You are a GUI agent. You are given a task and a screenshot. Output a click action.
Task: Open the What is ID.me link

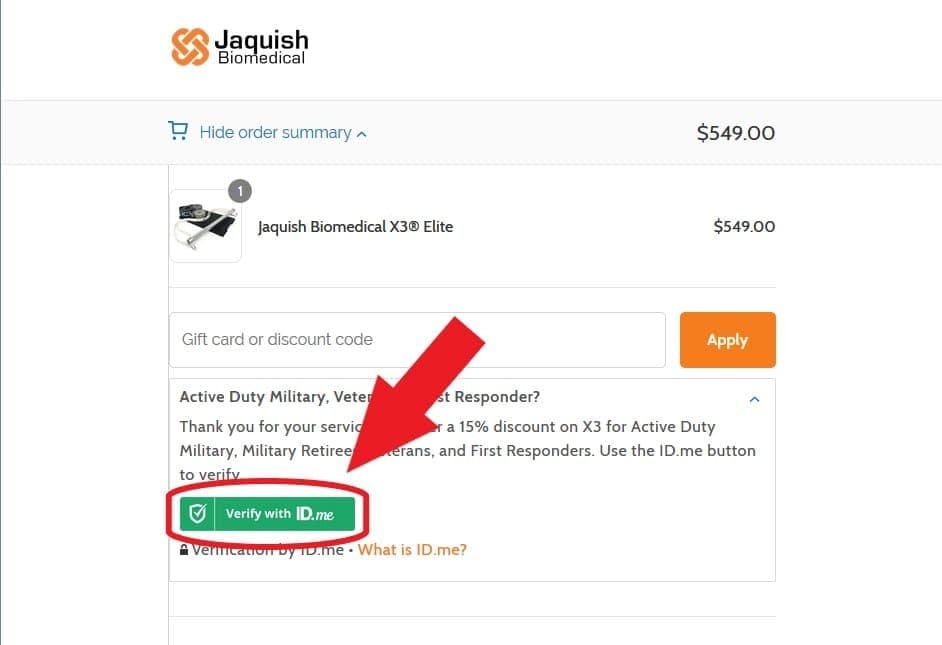point(412,549)
